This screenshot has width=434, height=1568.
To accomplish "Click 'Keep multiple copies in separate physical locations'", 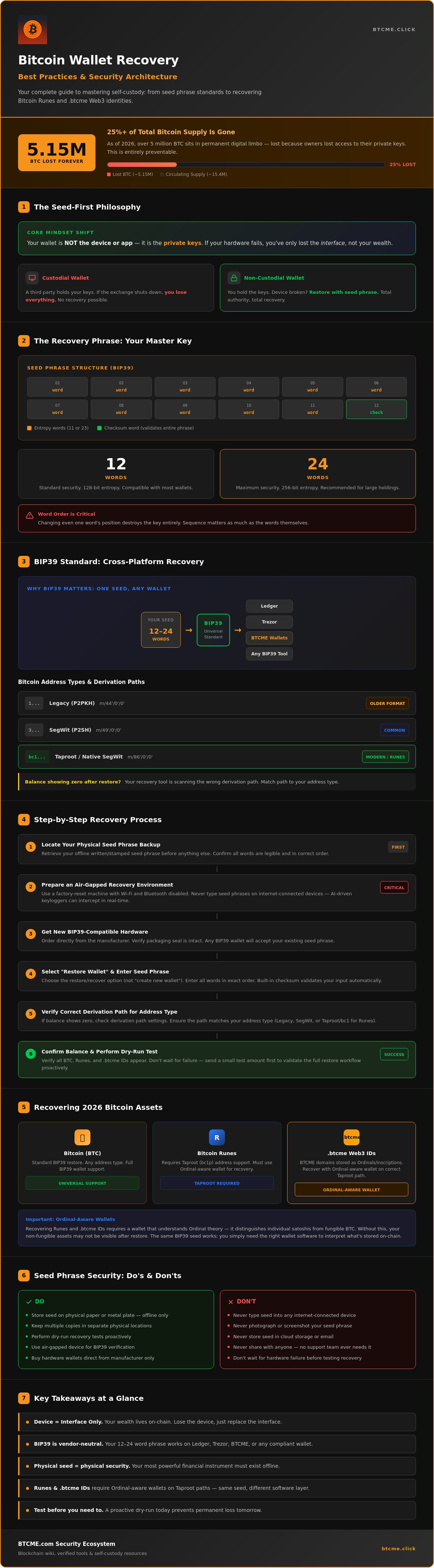I will pos(91,1326).
